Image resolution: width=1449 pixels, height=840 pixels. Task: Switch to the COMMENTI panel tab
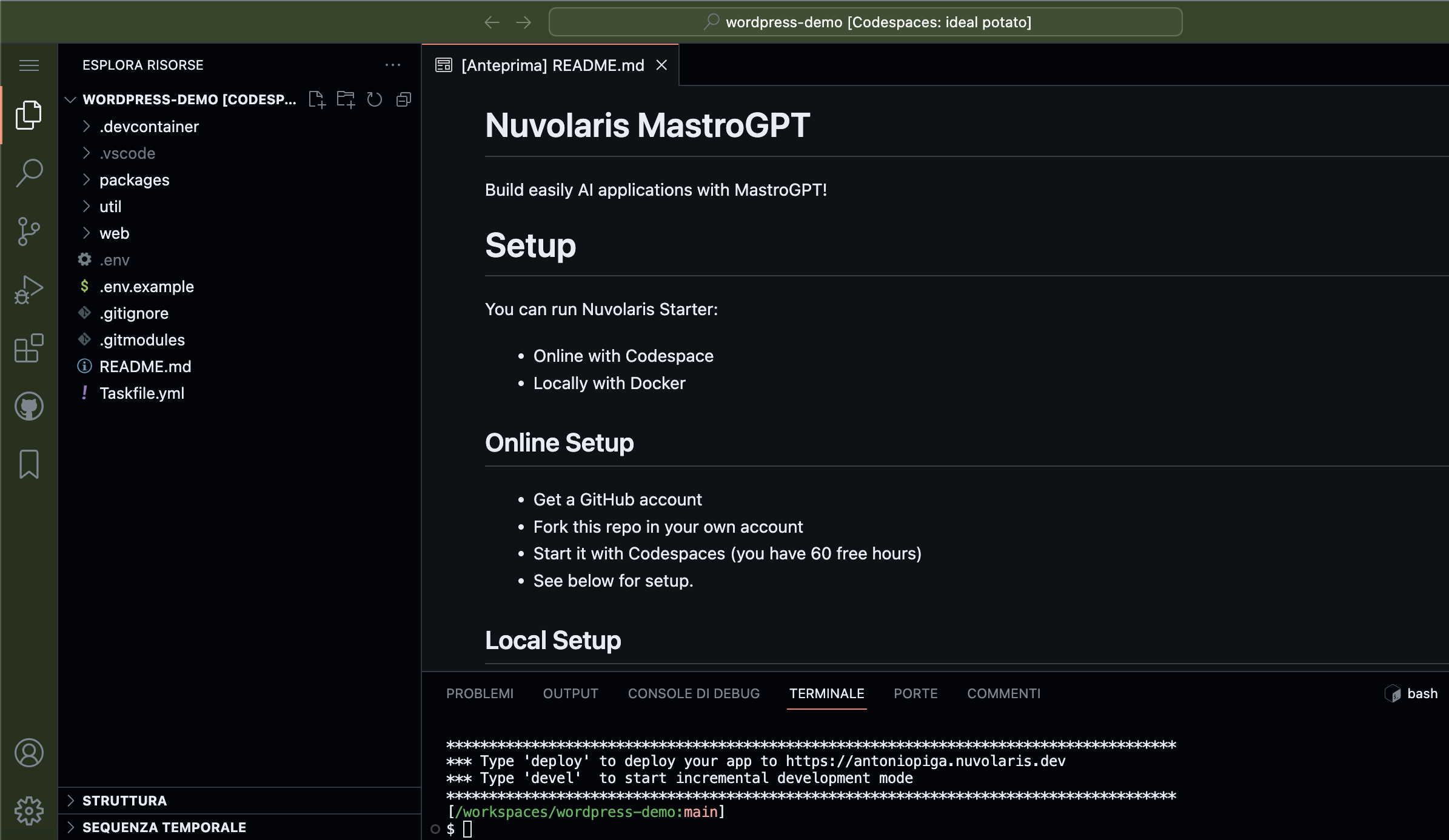(1003, 693)
